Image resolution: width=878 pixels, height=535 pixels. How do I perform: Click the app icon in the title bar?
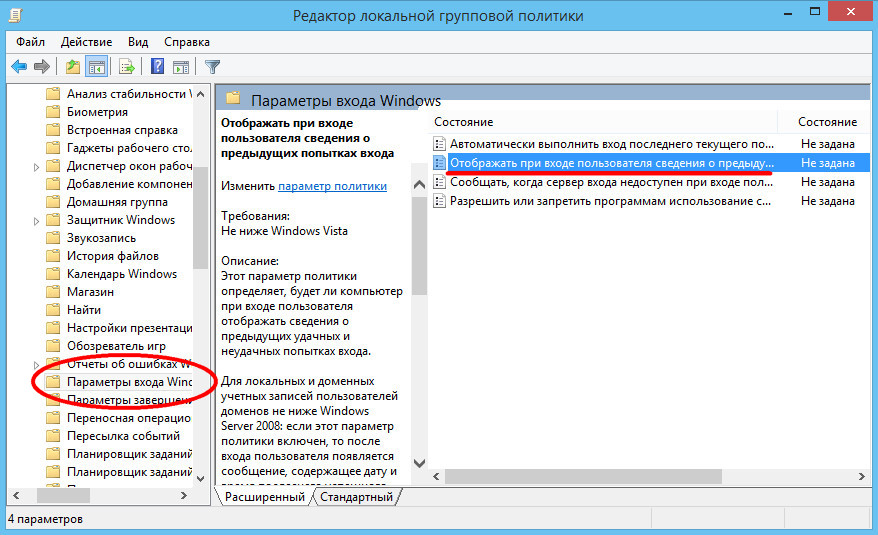click(x=16, y=15)
